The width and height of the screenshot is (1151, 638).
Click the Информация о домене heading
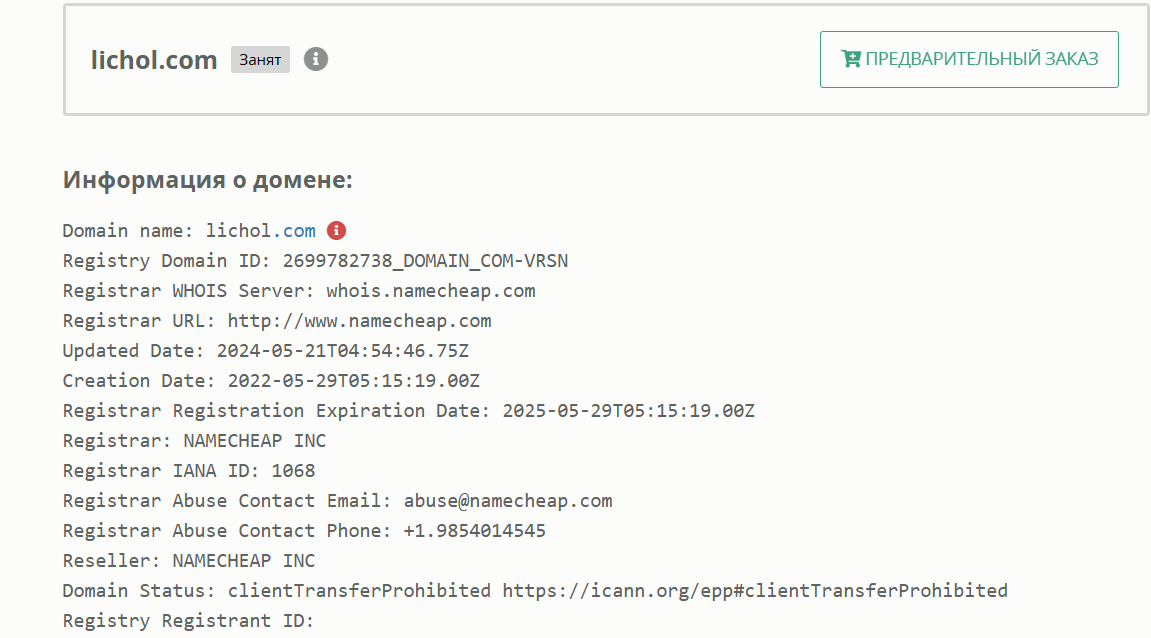[x=208, y=180]
